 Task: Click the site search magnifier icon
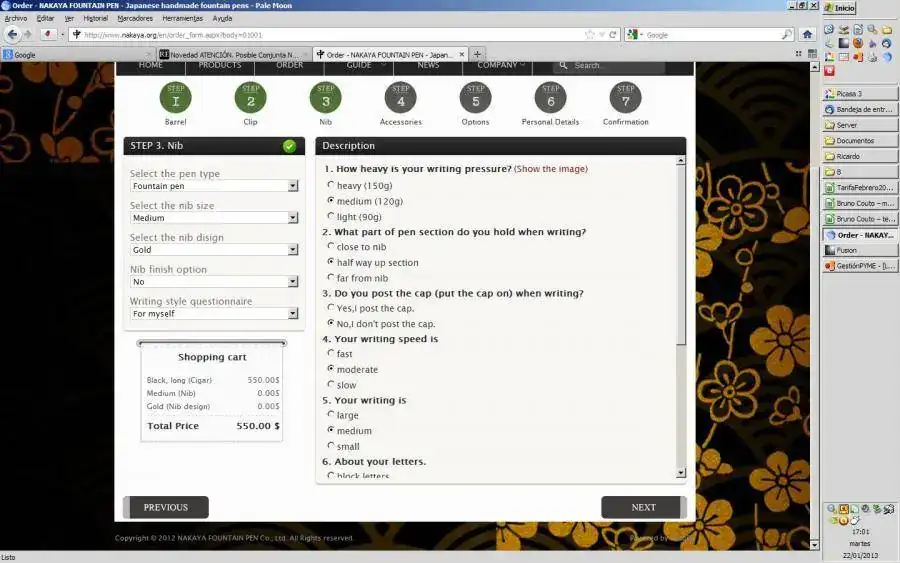(564, 65)
